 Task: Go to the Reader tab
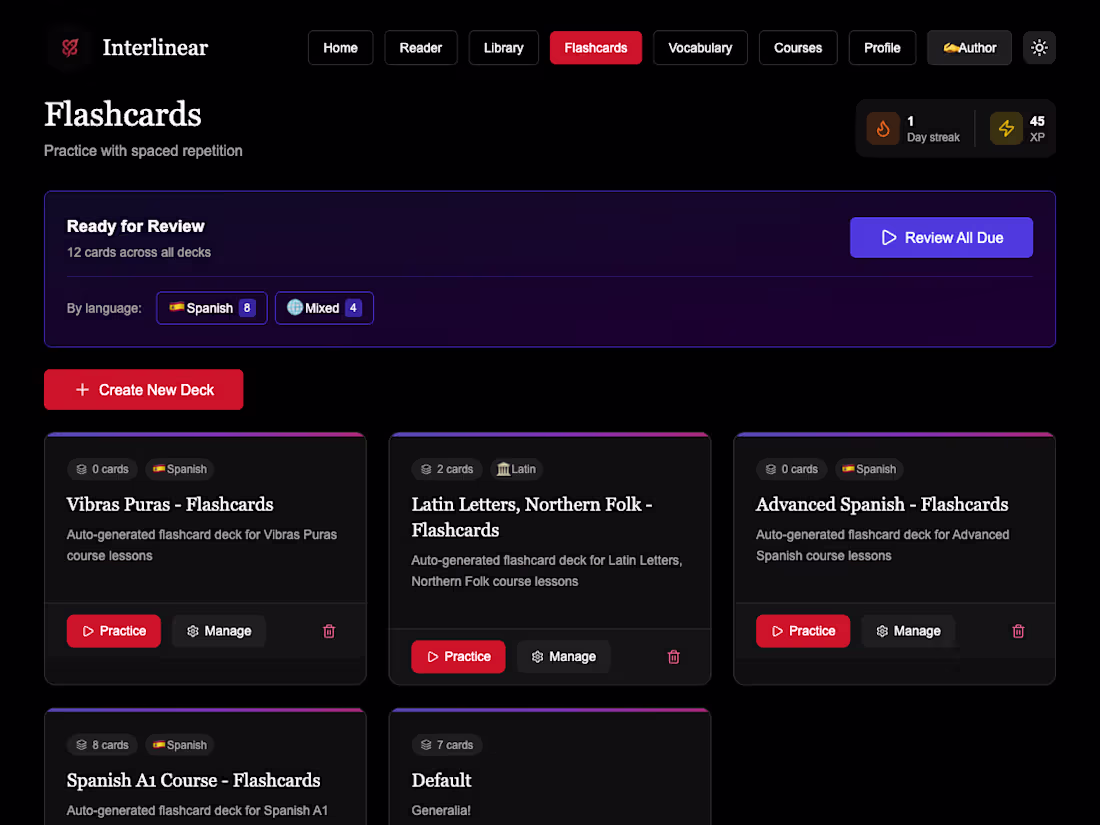tap(420, 48)
